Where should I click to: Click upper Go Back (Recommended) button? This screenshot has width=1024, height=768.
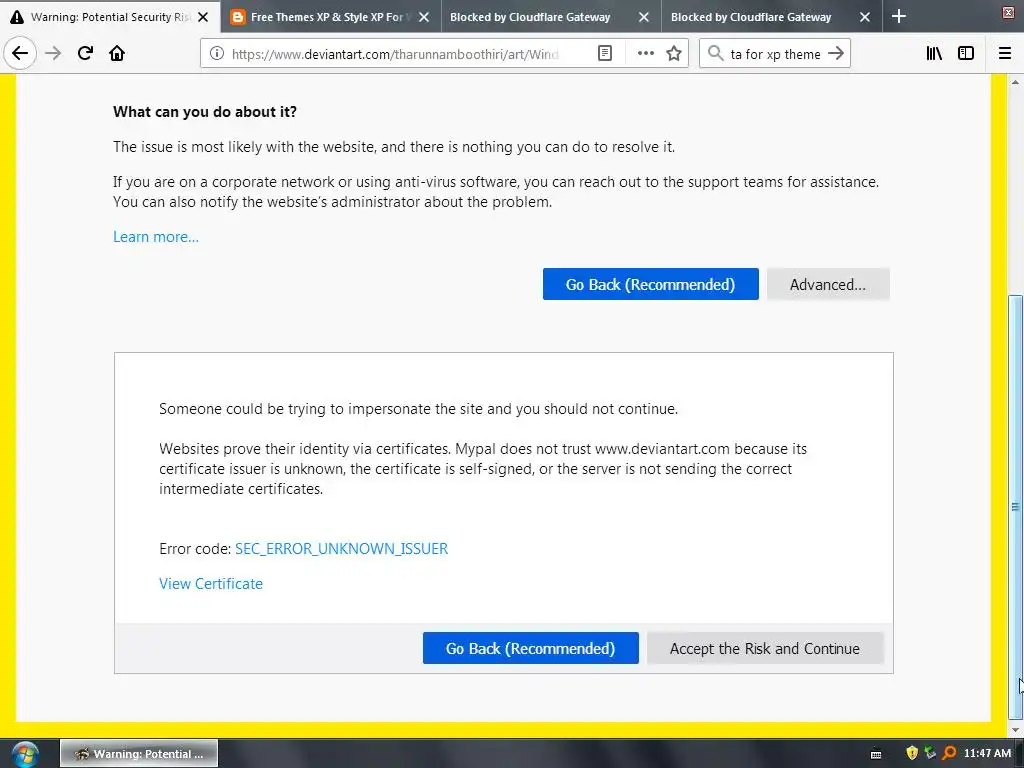650,284
